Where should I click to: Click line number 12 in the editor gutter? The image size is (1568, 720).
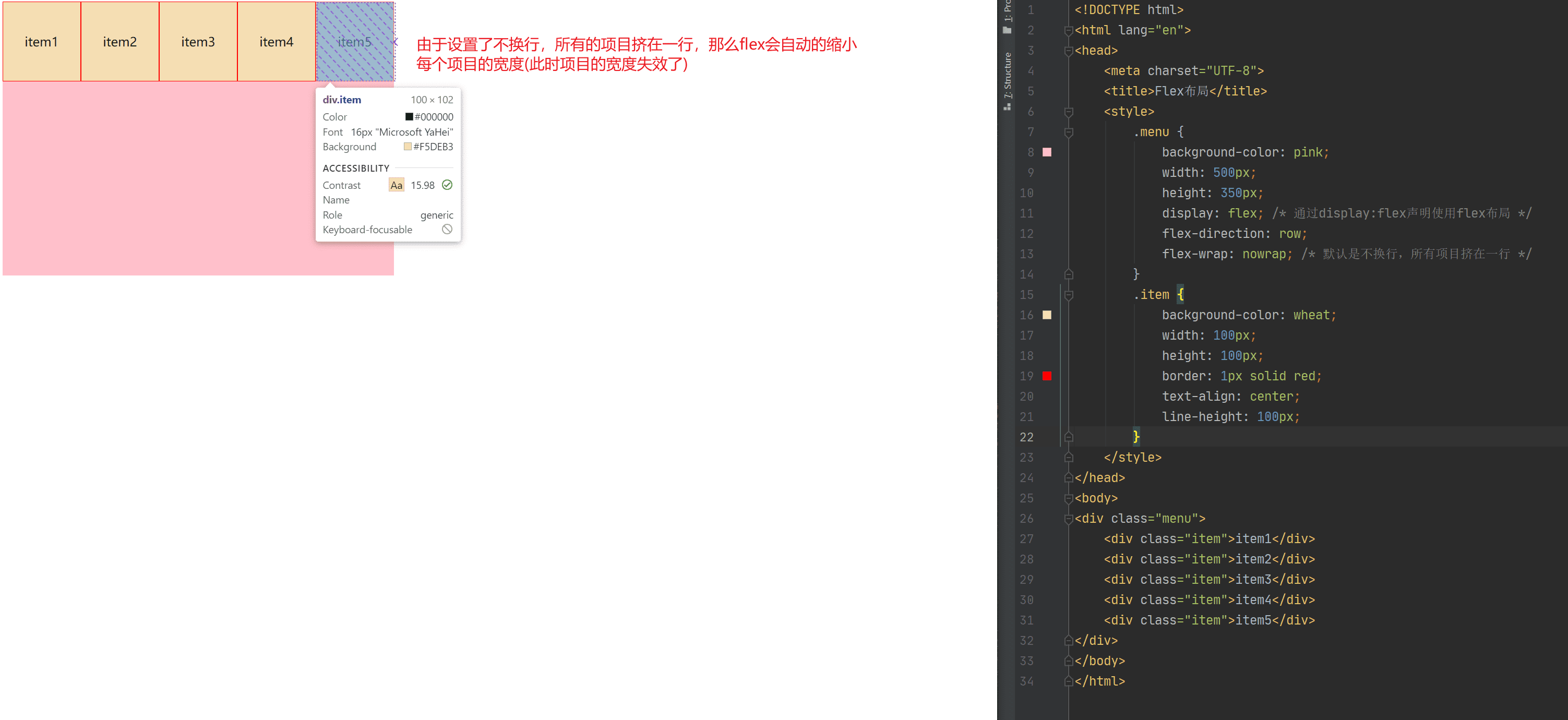pyautogui.click(x=1026, y=234)
